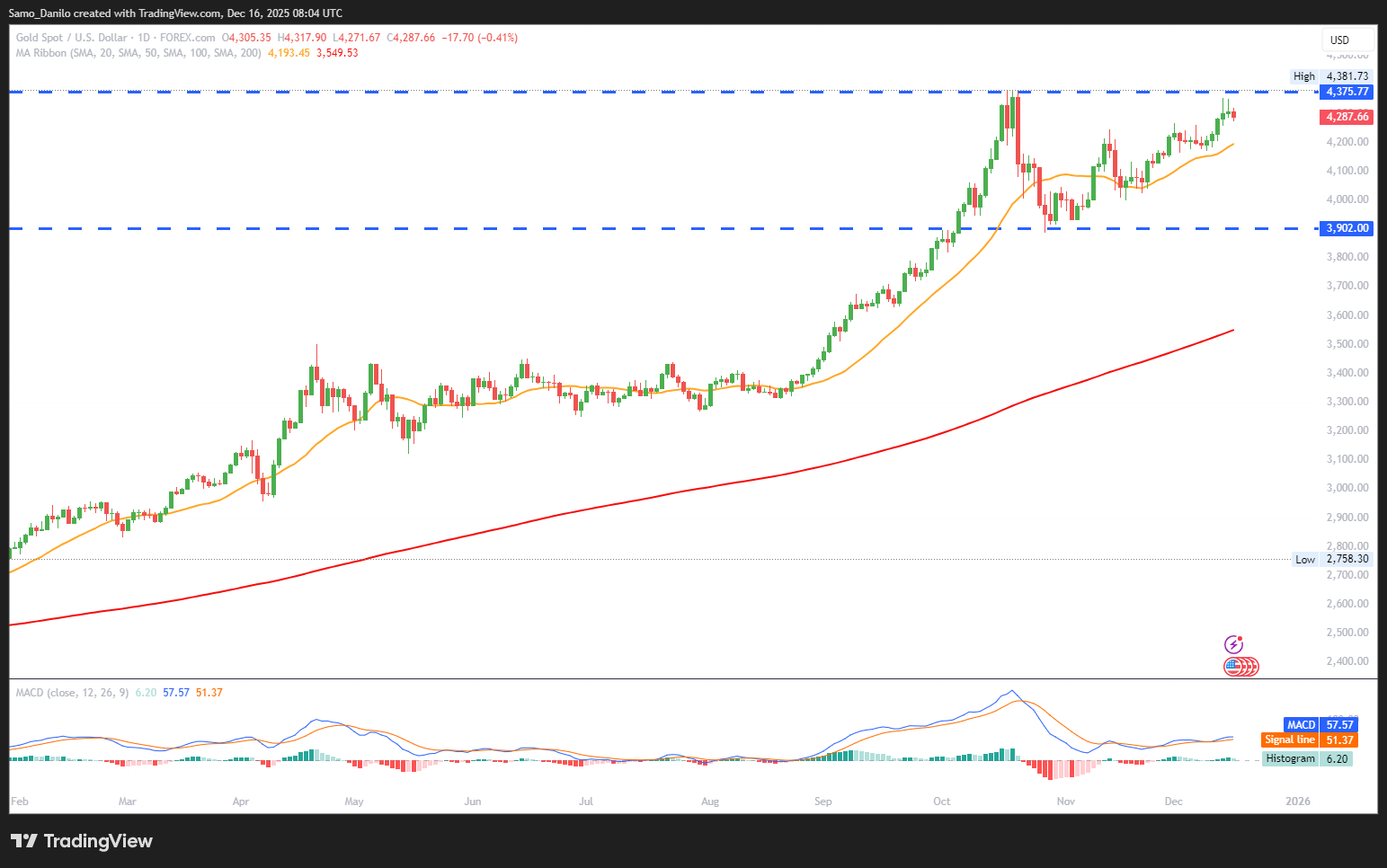The width and height of the screenshot is (1387, 868).
Task: Click the teal Histogram value label
Action: (1307, 758)
